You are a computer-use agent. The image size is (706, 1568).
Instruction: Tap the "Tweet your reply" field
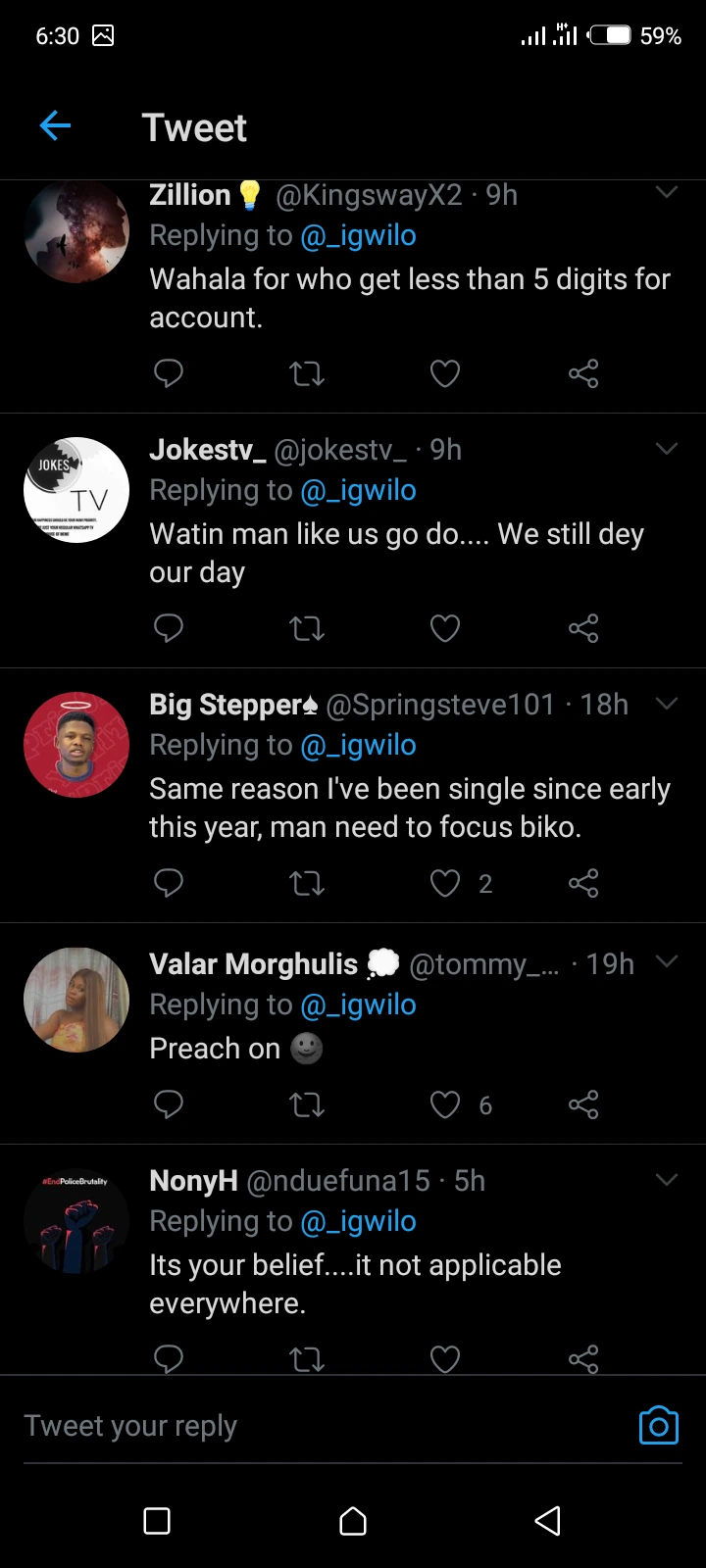coord(294,1426)
